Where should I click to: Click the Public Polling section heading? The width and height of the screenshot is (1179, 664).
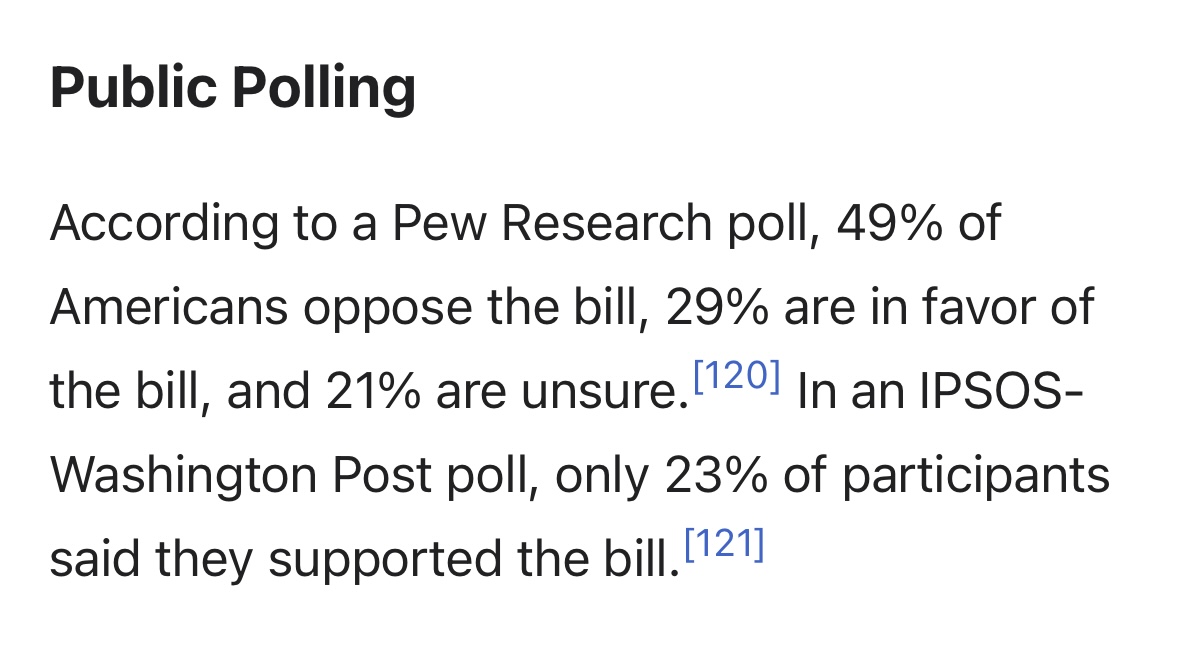233,89
